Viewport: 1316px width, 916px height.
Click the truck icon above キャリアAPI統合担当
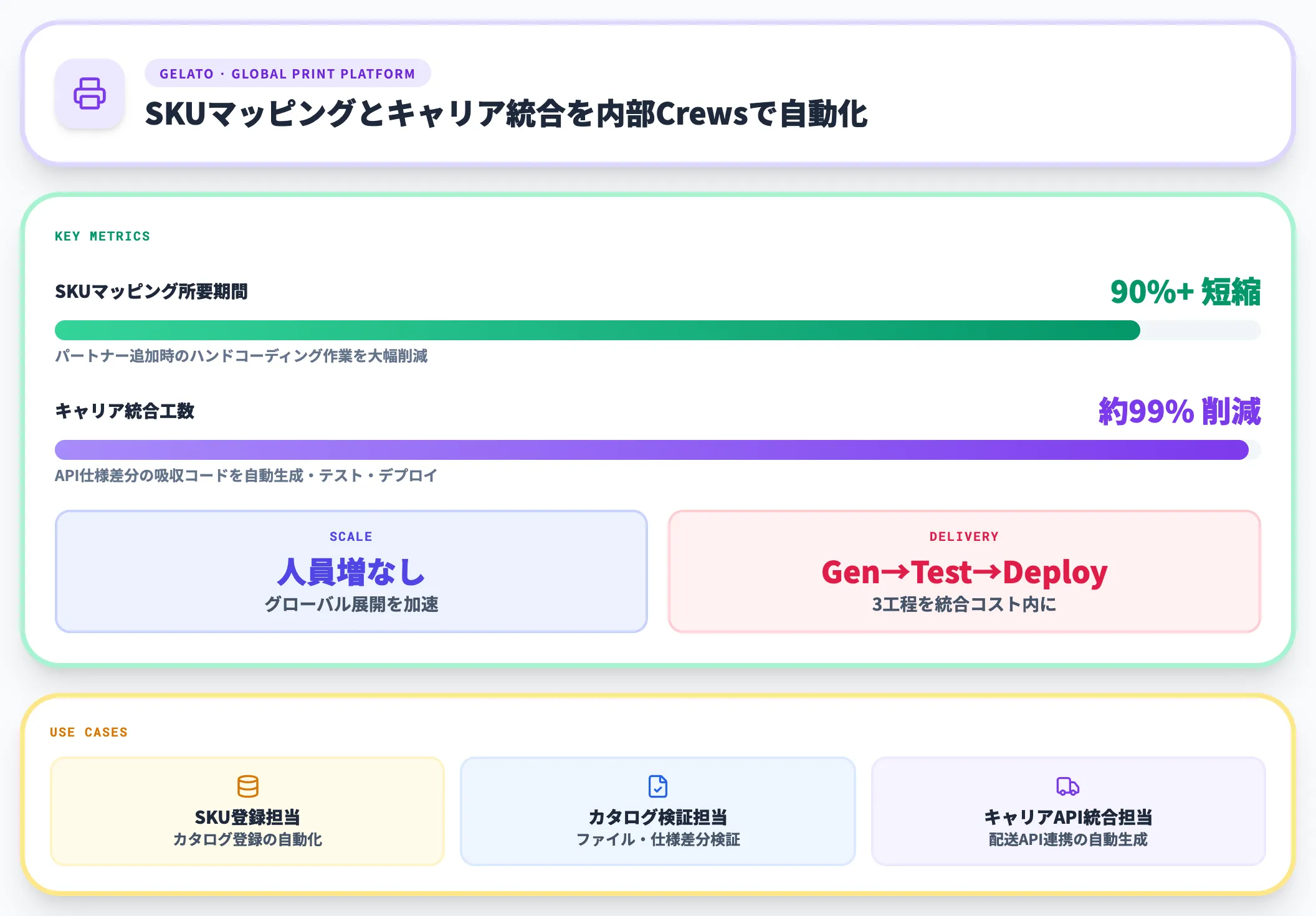tap(1067, 786)
